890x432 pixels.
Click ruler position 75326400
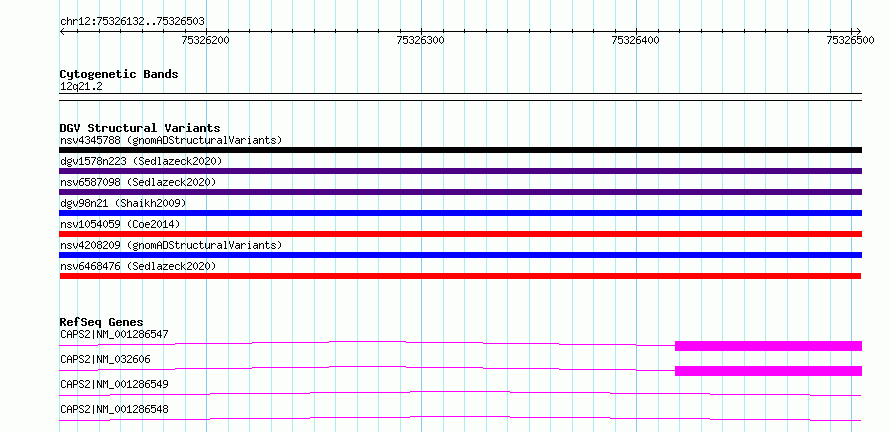point(636,40)
